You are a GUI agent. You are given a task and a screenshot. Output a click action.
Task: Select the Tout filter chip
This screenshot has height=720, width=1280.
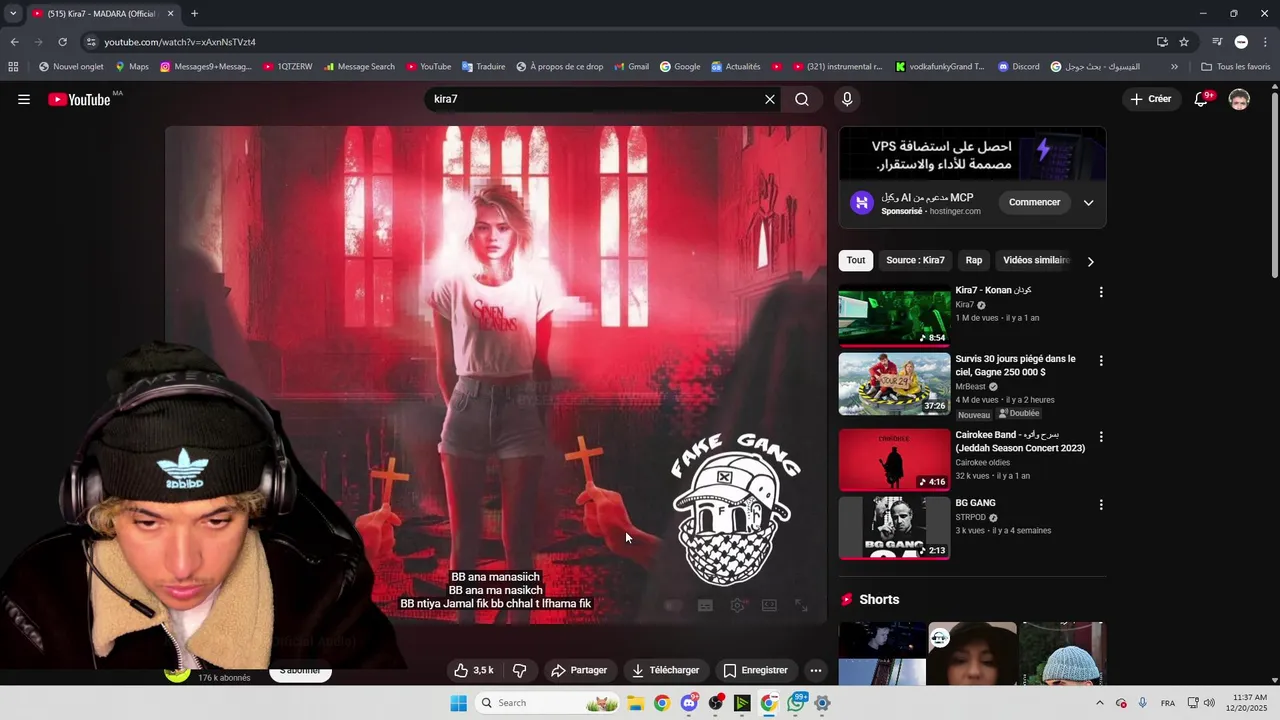[856, 260]
